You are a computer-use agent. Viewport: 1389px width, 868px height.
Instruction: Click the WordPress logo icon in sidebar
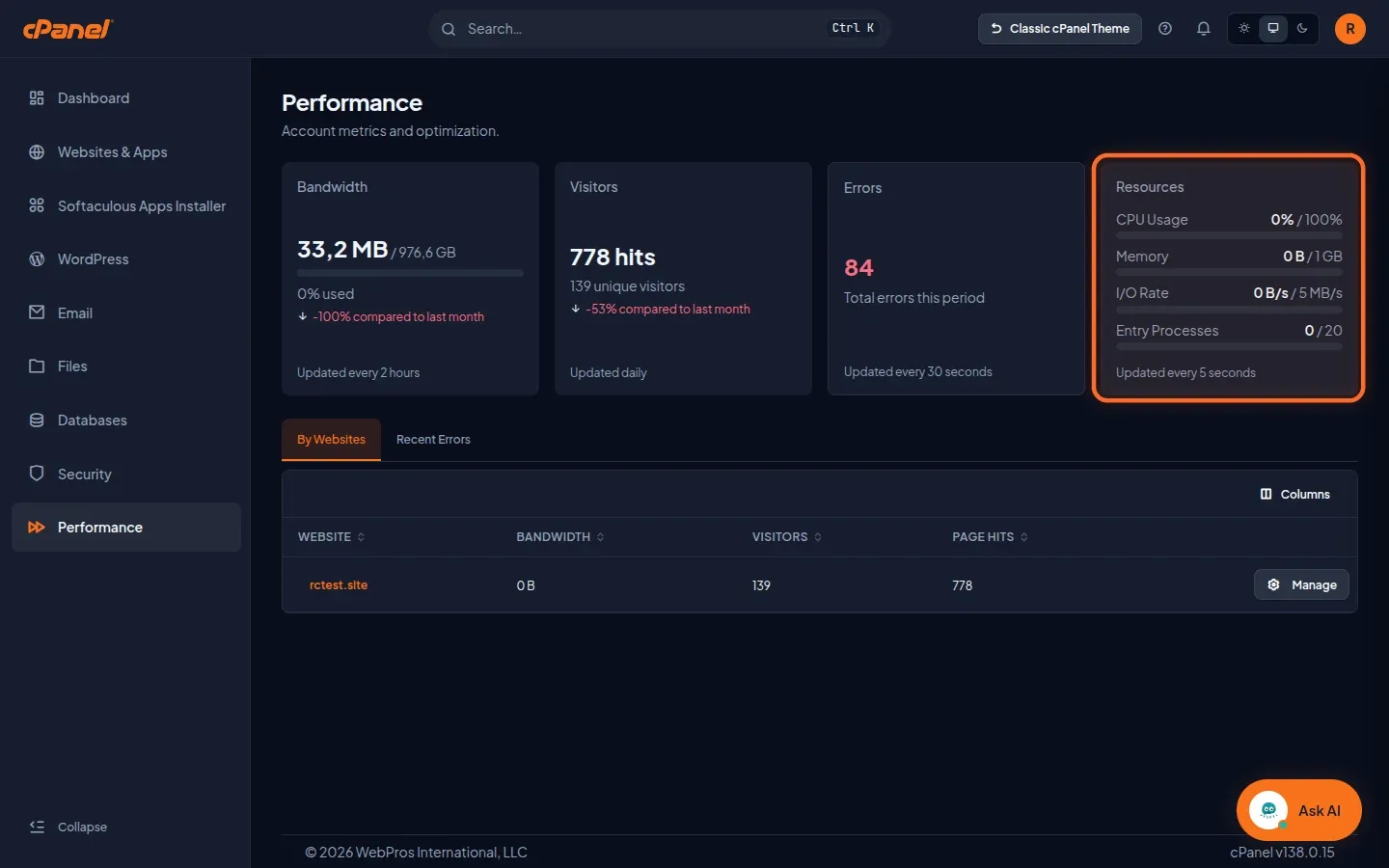(37, 259)
